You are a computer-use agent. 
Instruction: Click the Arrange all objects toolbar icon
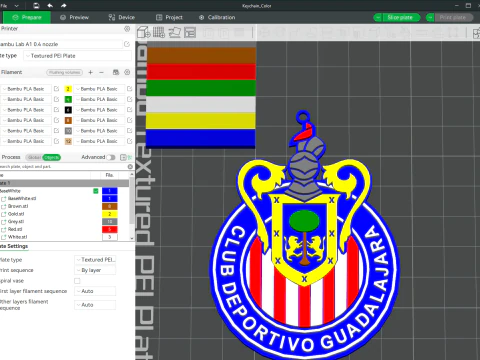coord(190,32)
